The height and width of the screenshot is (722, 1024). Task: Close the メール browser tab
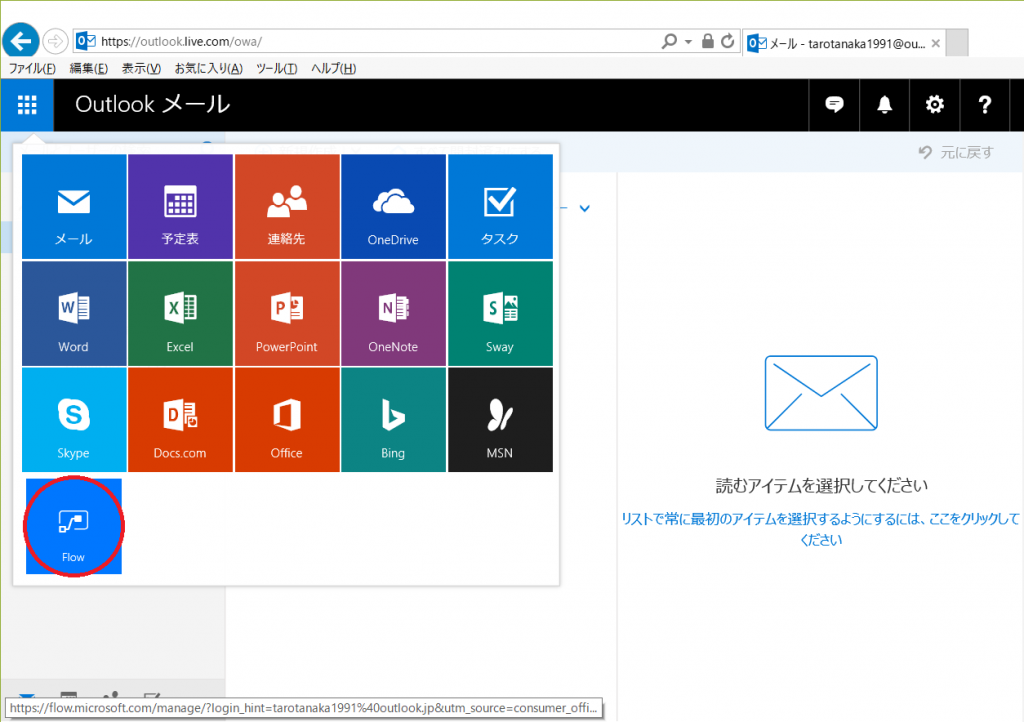coord(936,43)
